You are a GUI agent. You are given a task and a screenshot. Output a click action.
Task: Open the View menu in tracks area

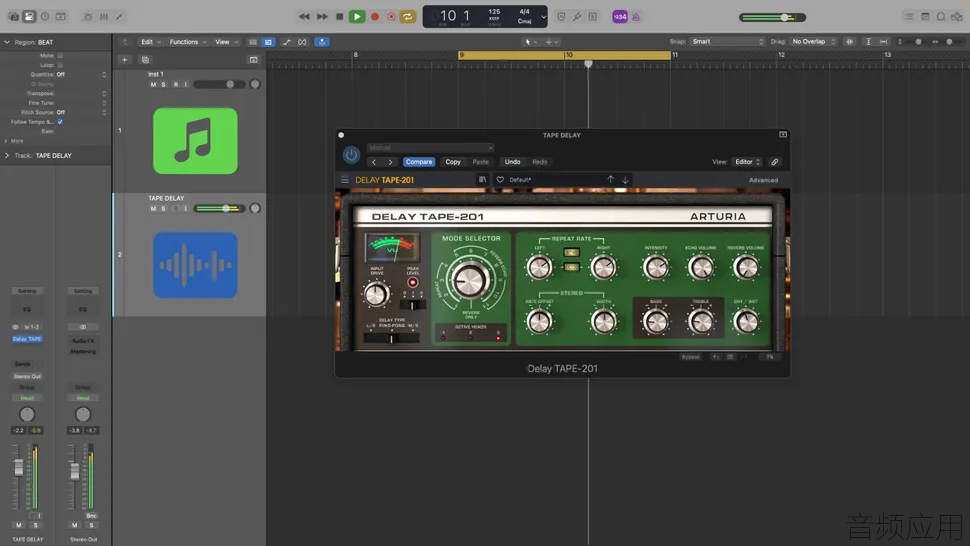point(226,42)
